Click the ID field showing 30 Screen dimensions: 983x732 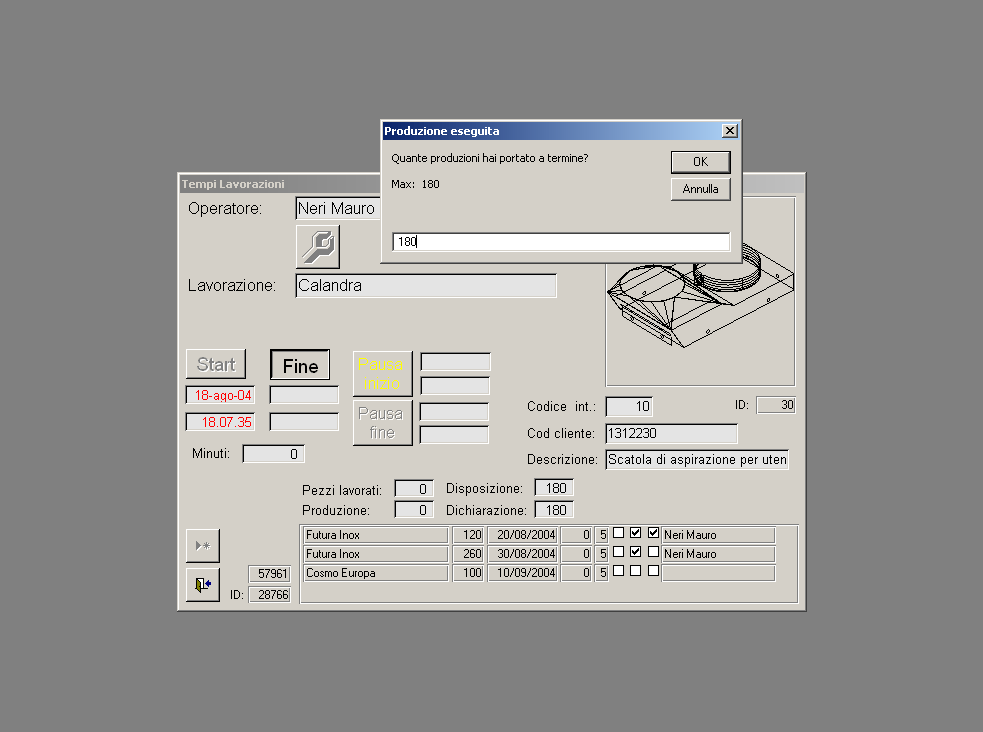point(776,405)
